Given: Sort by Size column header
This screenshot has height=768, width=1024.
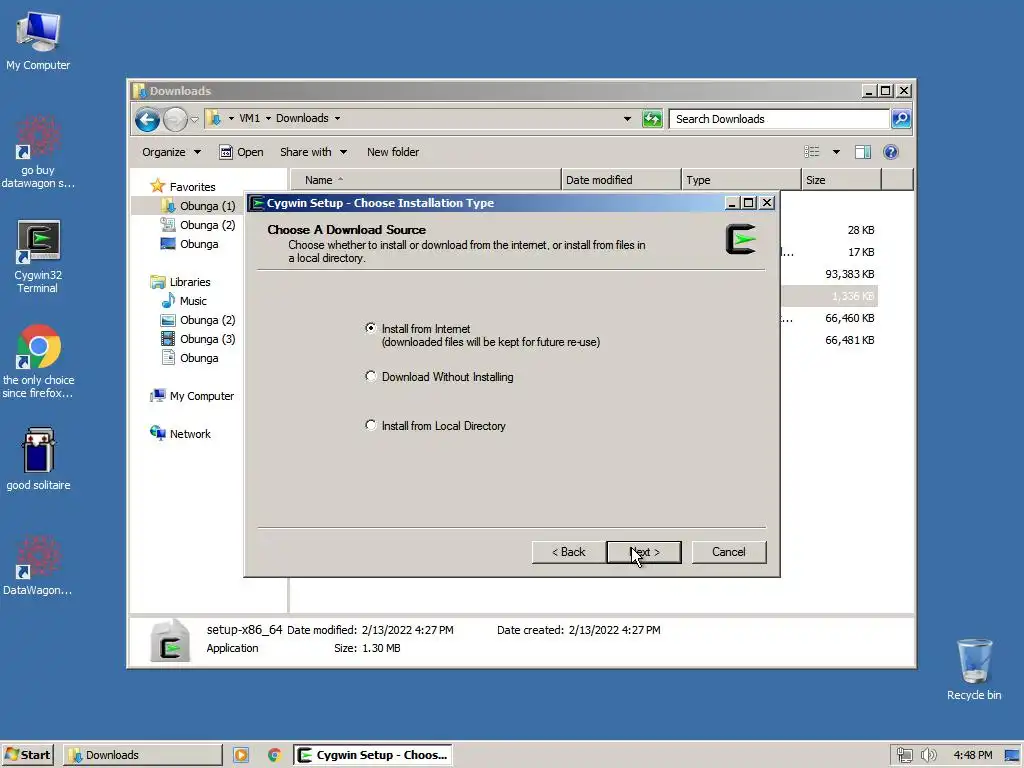Looking at the screenshot, I should (x=841, y=180).
